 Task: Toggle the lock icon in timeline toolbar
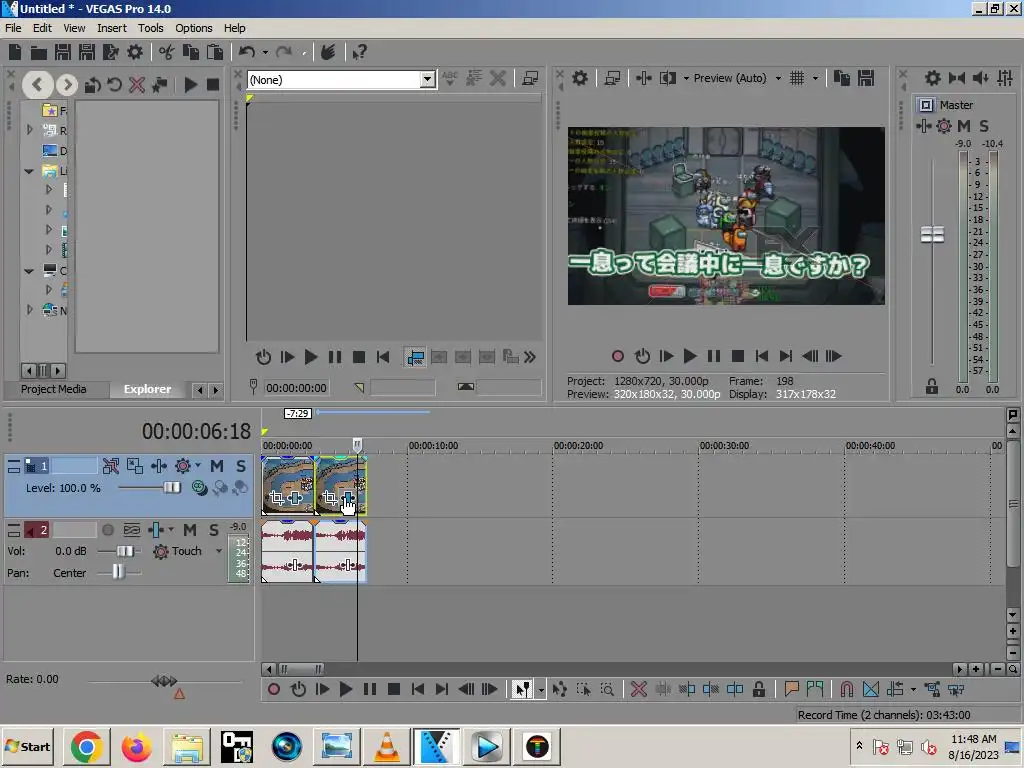(758, 689)
